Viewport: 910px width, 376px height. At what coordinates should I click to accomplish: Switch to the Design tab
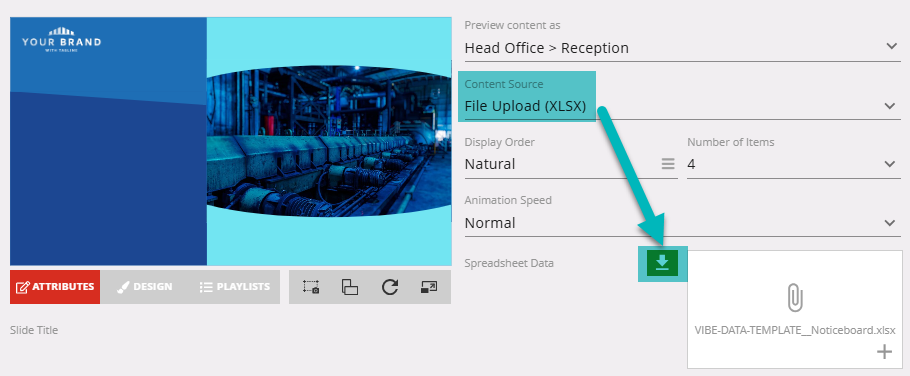point(145,287)
